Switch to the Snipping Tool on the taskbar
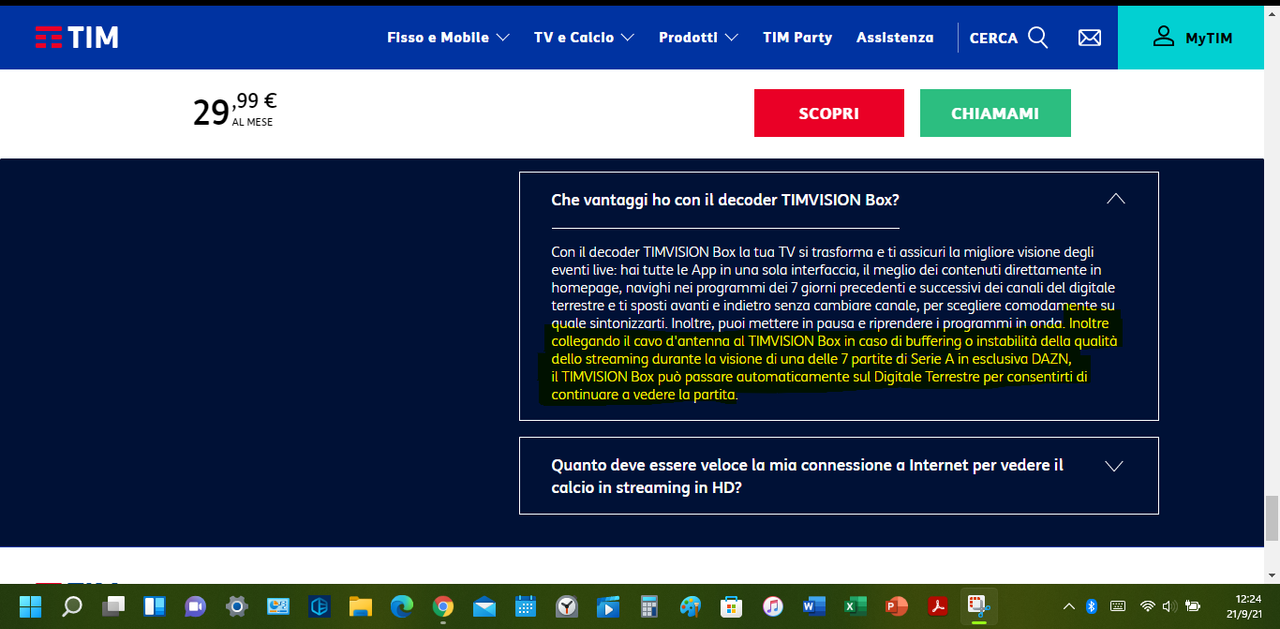The image size is (1280, 629). coord(977,606)
